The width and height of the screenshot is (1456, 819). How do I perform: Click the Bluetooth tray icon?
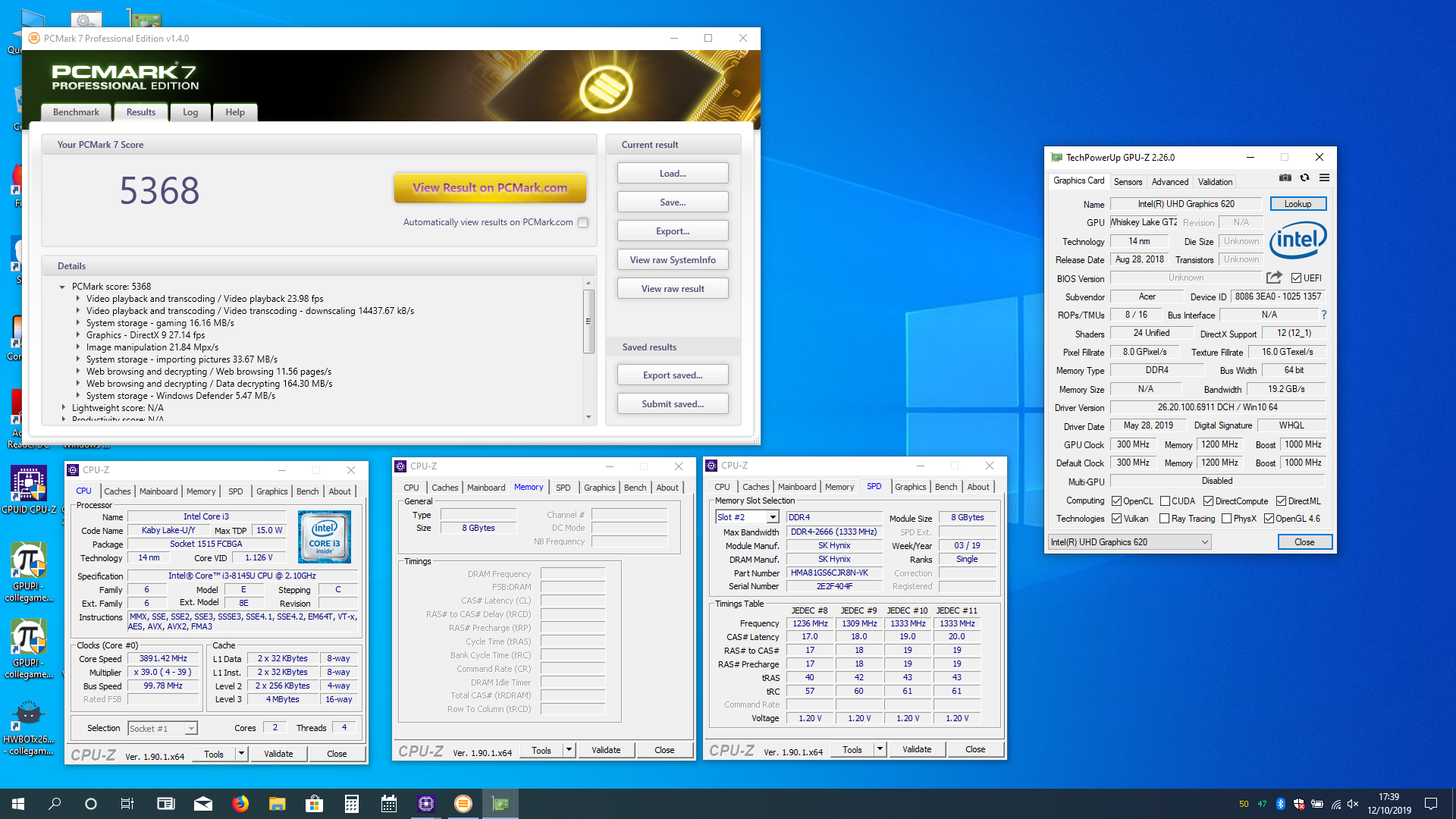point(1281,804)
